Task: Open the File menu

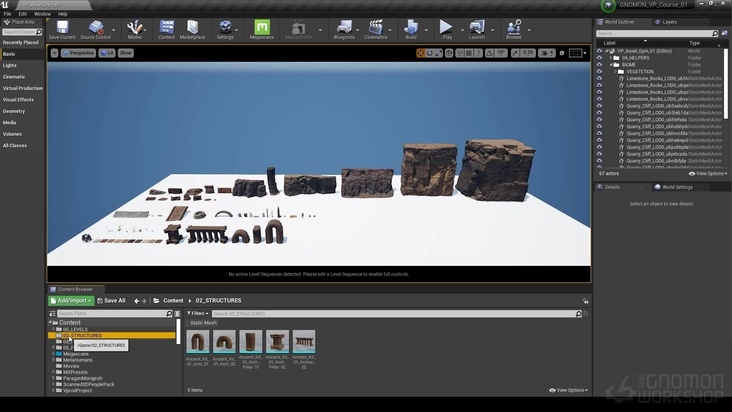Action: point(7,14)
